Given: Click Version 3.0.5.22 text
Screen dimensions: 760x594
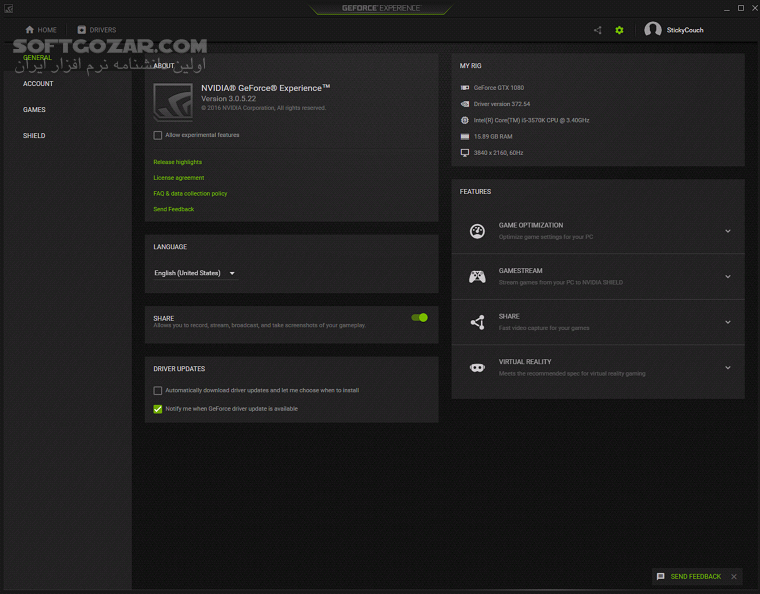Looking at the screenshot, I should click(228, 98).
